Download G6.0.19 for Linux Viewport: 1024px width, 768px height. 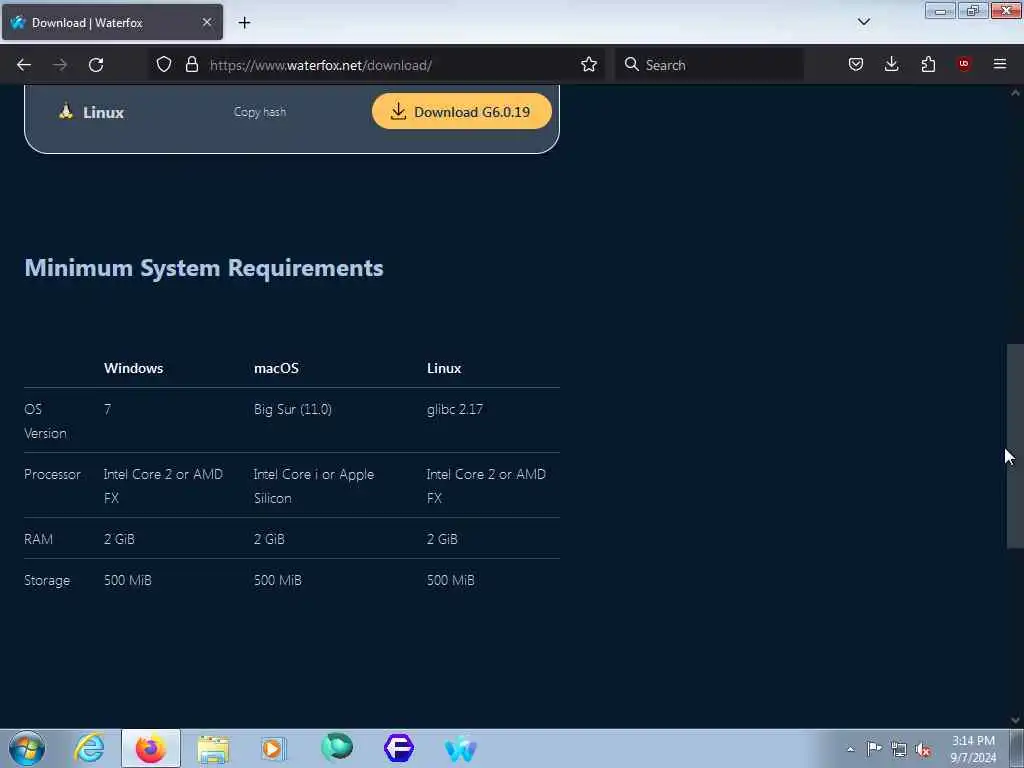tap(462, 111)
